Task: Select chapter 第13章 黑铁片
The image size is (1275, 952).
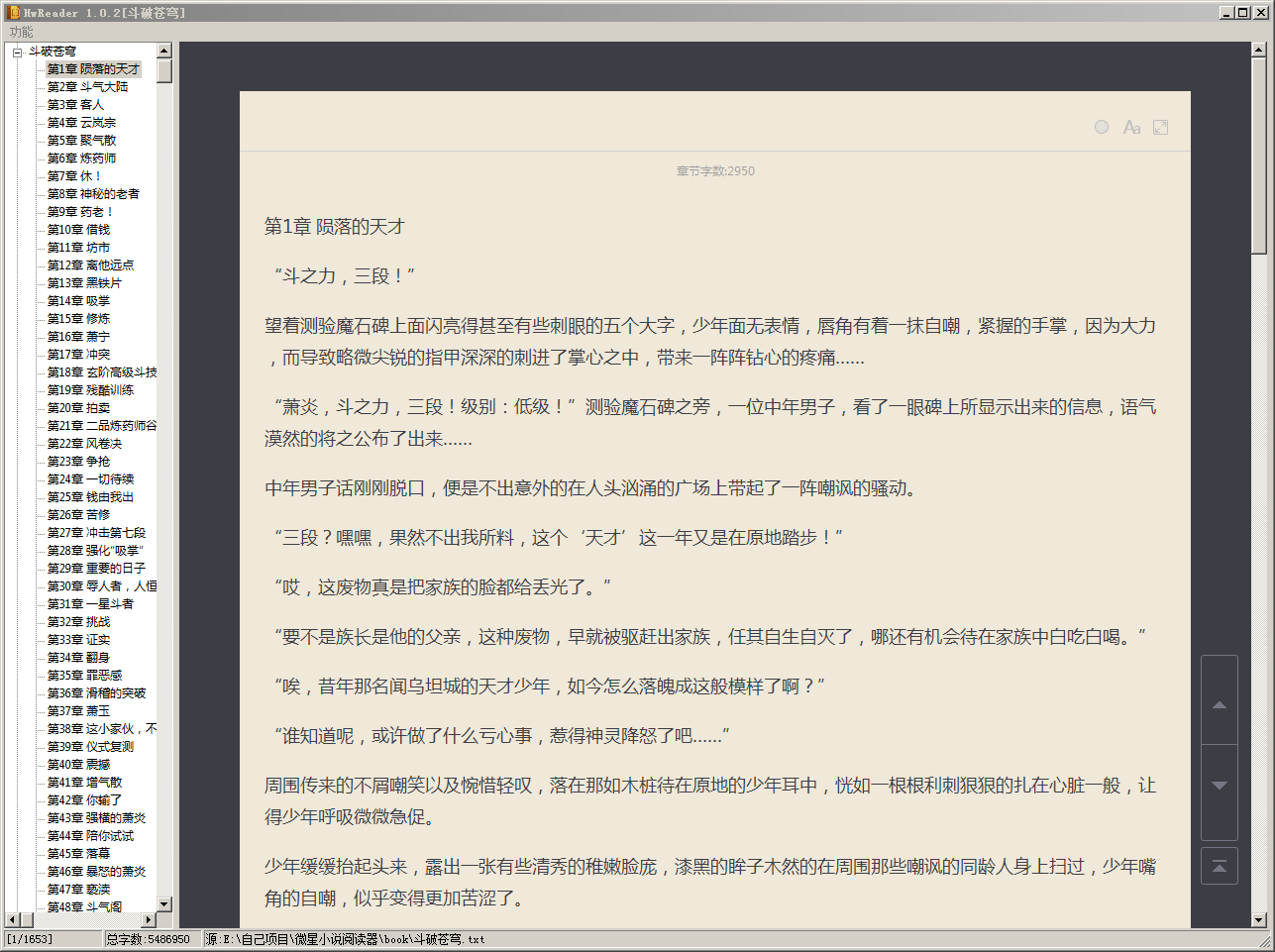Action: tap(84, 283)
